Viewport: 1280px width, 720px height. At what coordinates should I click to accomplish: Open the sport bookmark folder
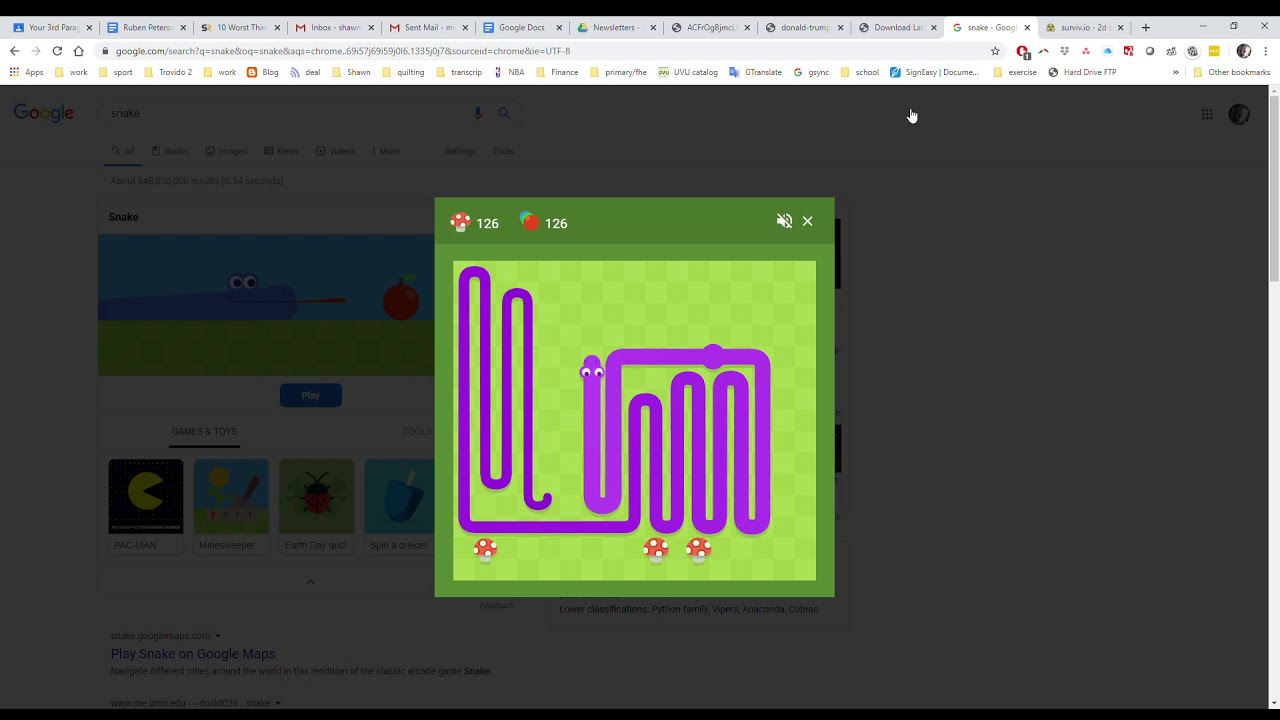click(116, 72)
